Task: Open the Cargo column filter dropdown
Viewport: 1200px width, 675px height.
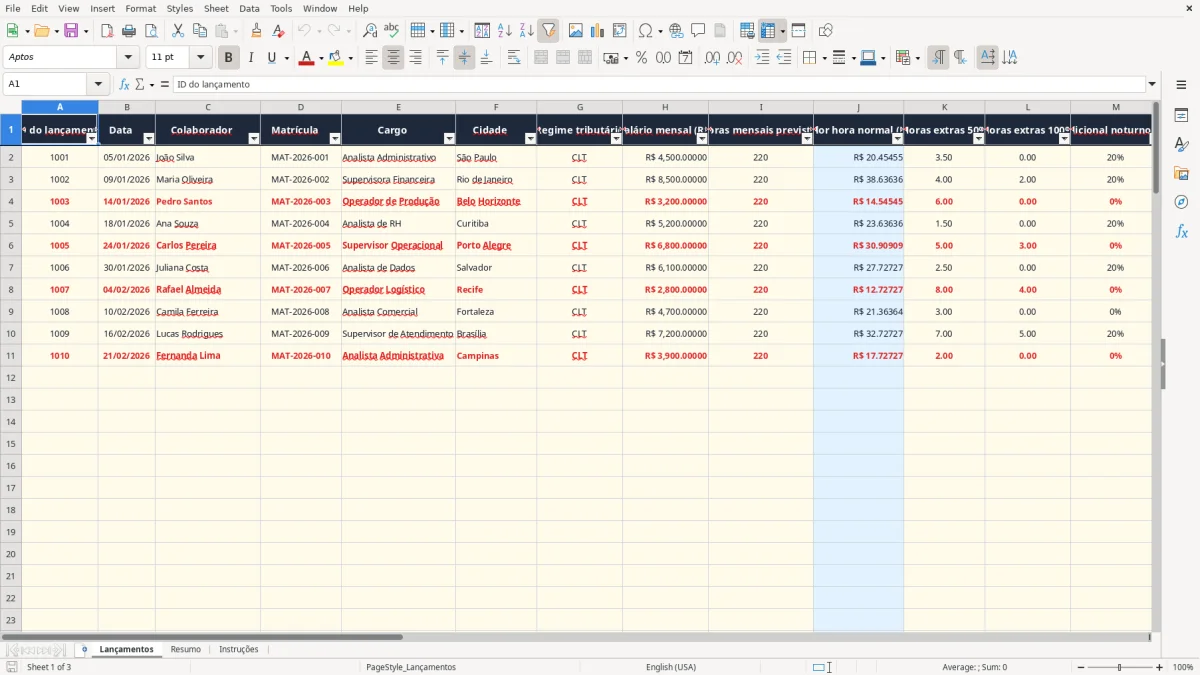Action: click(449, 139)
